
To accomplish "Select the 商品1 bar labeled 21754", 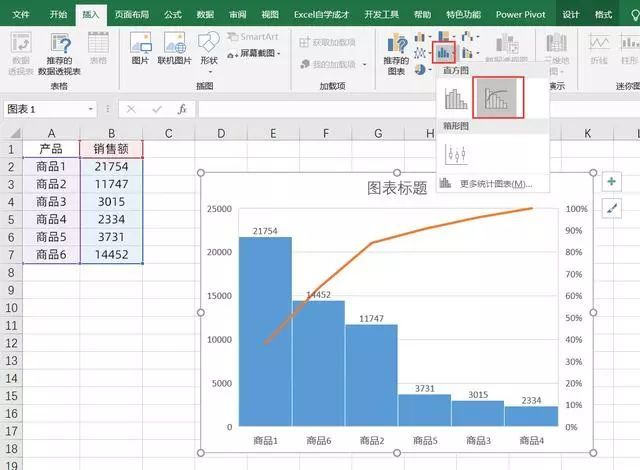I will 265,331.
